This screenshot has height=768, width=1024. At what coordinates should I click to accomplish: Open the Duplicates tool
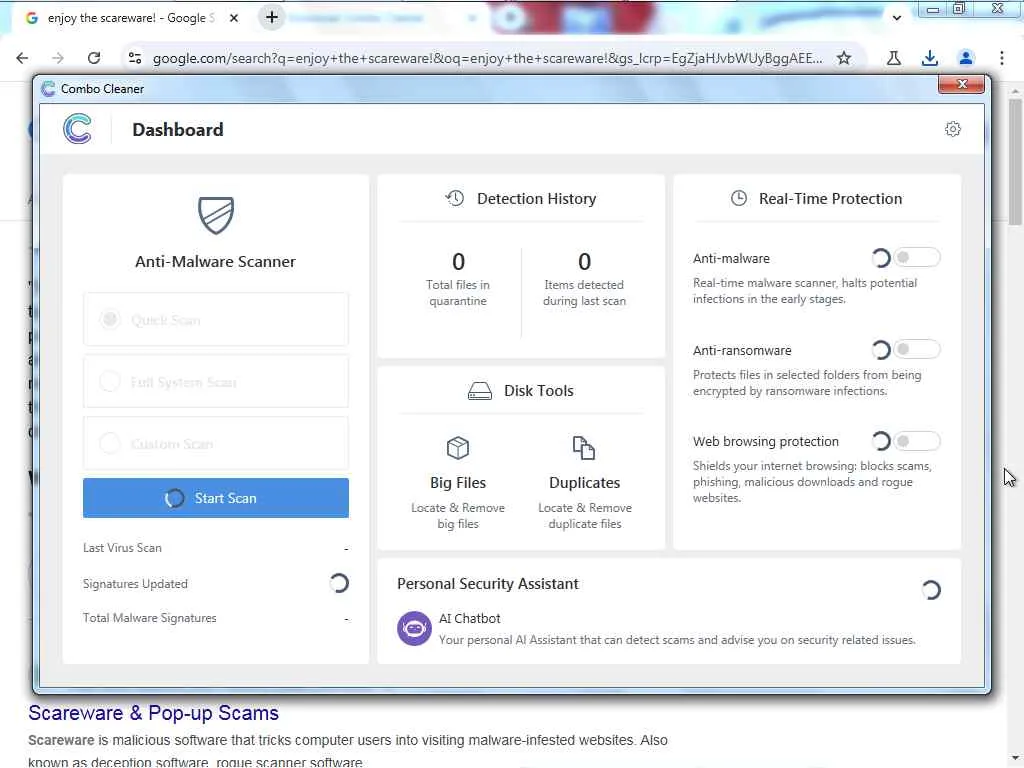tap(584, 483)
